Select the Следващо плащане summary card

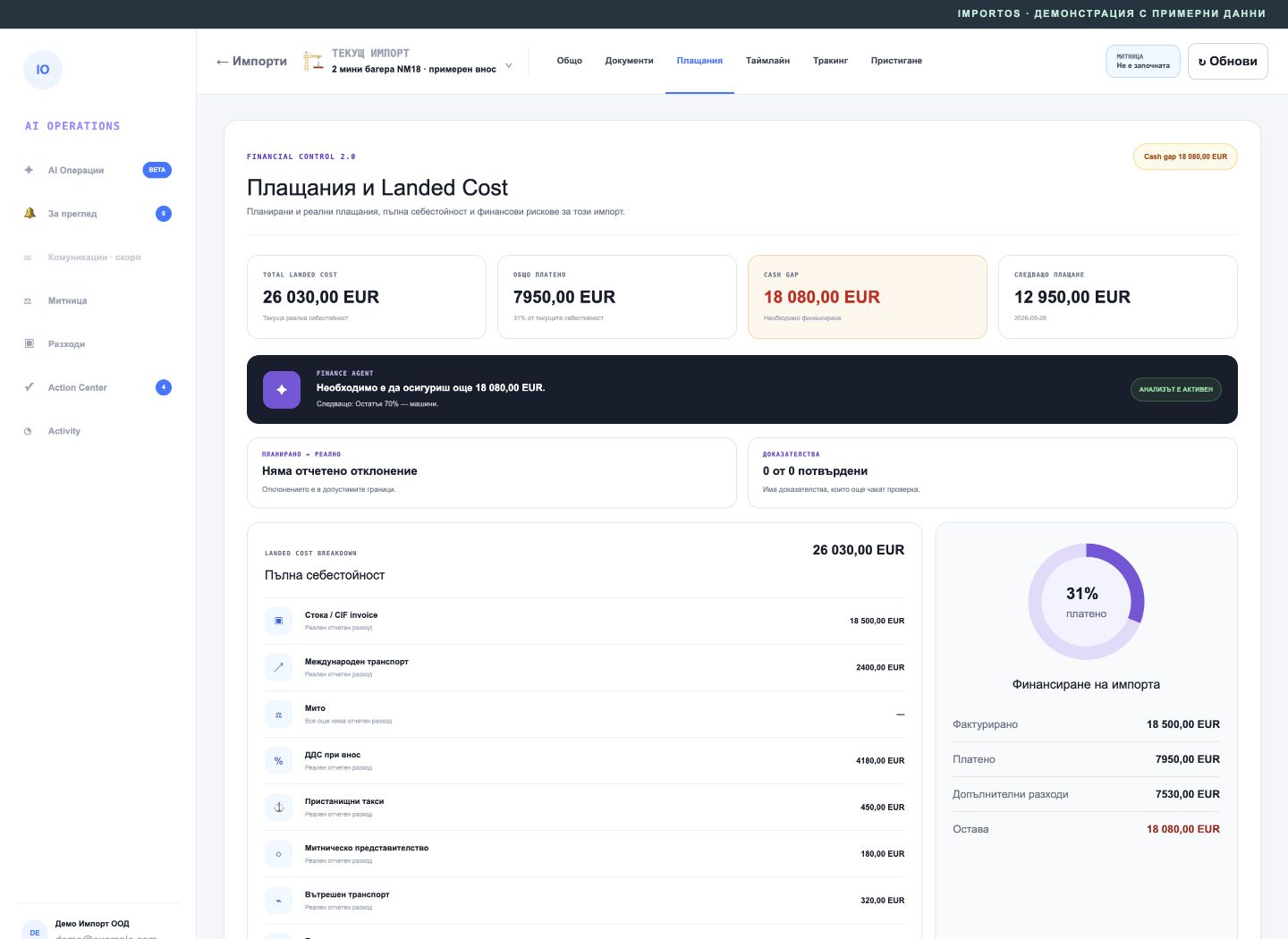click(1118, 297)
